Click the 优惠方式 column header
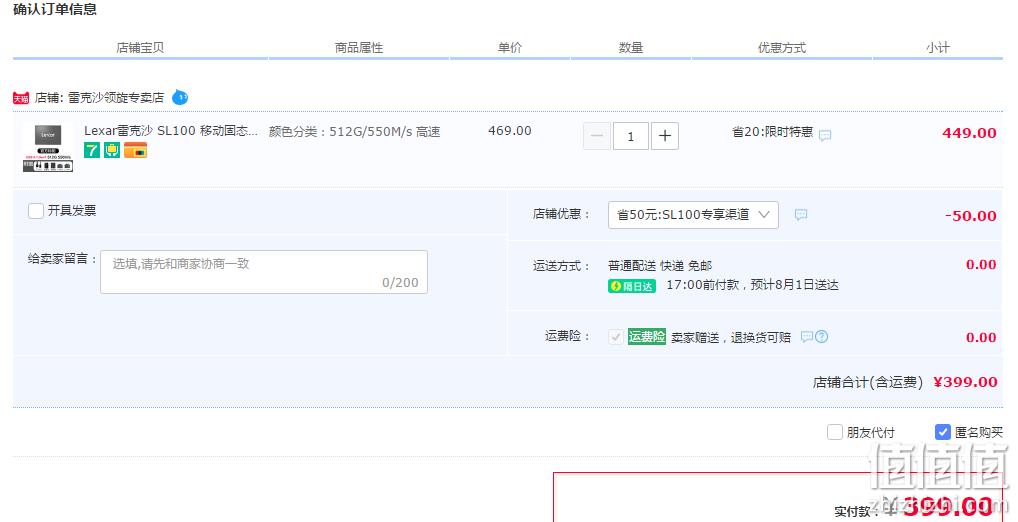 coord(782,47)
